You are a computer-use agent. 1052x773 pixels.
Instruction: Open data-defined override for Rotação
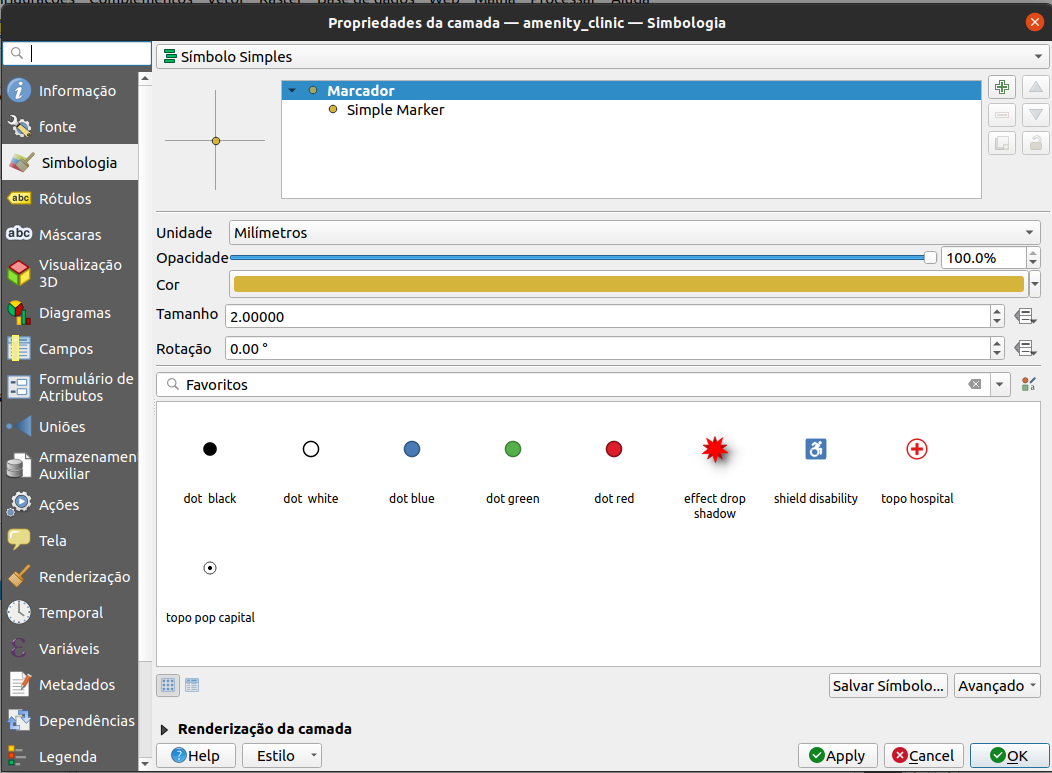point(1025,348)
